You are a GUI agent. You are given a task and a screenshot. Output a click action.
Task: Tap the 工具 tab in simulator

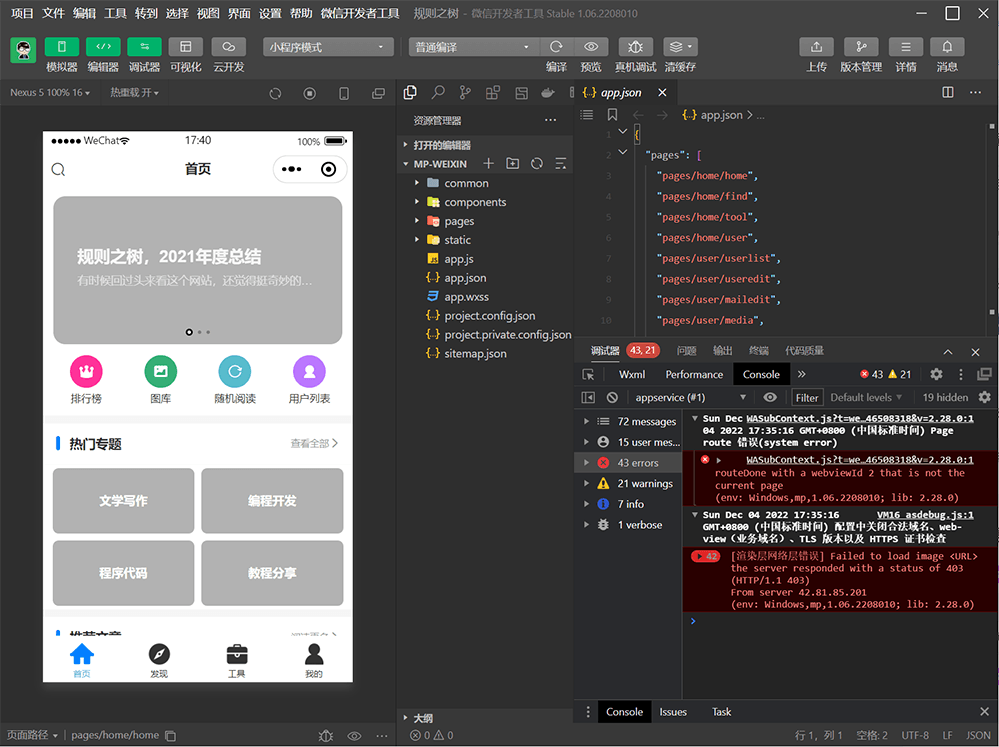(x=236, y=660)
